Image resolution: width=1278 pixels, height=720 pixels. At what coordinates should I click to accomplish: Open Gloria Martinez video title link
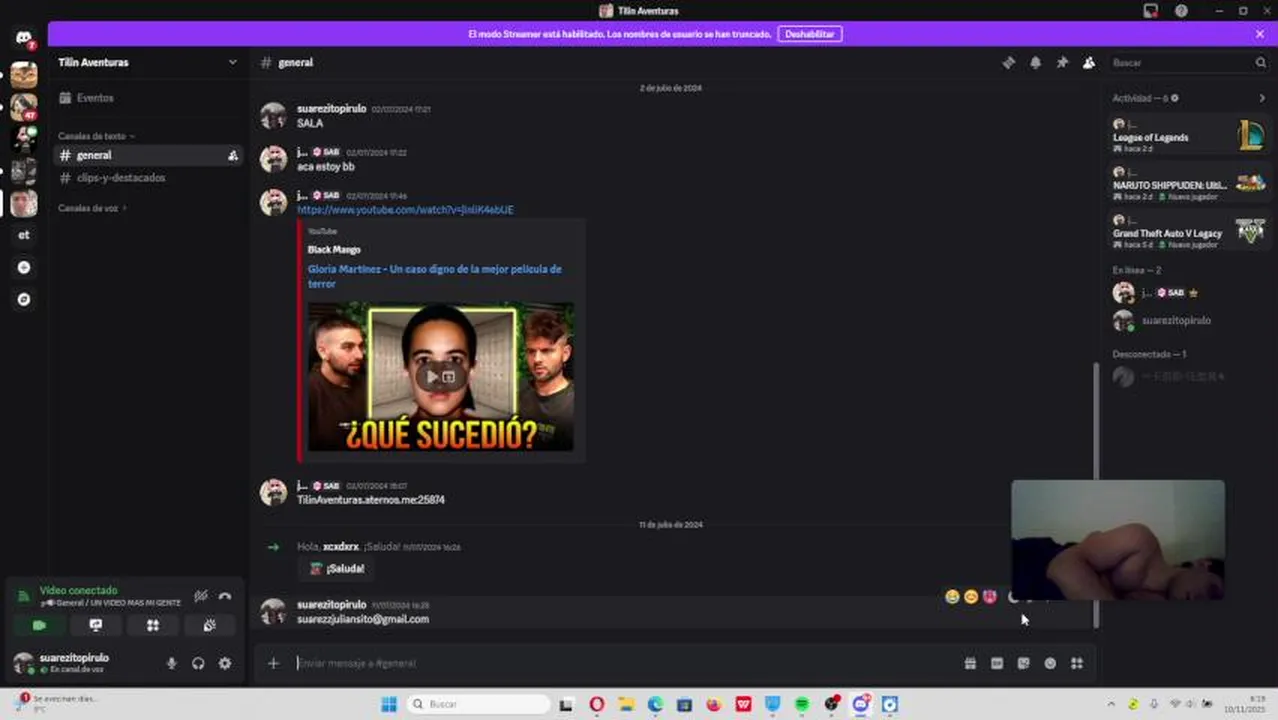(434, 276)
